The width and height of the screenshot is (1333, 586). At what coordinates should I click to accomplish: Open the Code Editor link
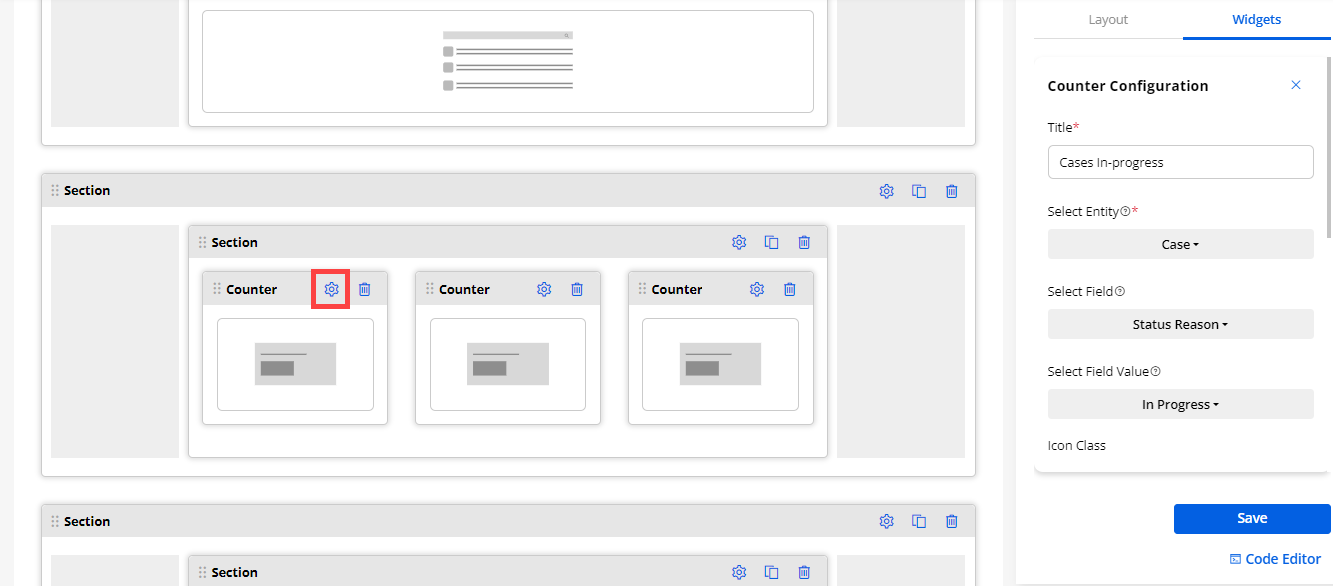(x=1275, y=559)
